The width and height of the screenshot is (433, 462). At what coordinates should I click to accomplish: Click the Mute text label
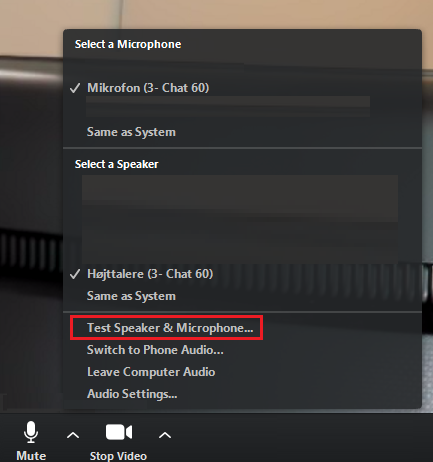pyautogui.click(x=31, y=456)
